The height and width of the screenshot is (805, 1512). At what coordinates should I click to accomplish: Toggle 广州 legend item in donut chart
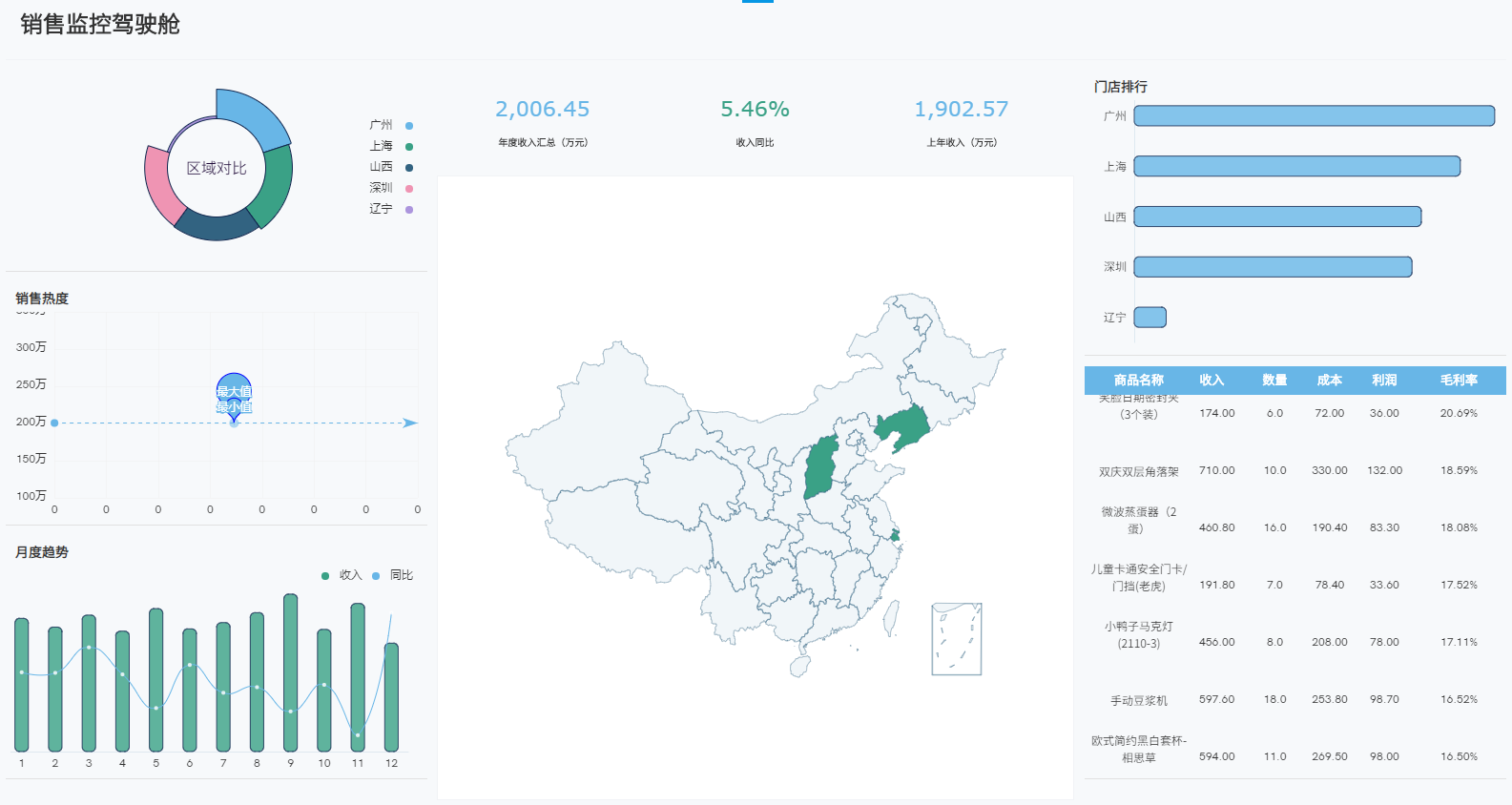click(x=391, y=125)
